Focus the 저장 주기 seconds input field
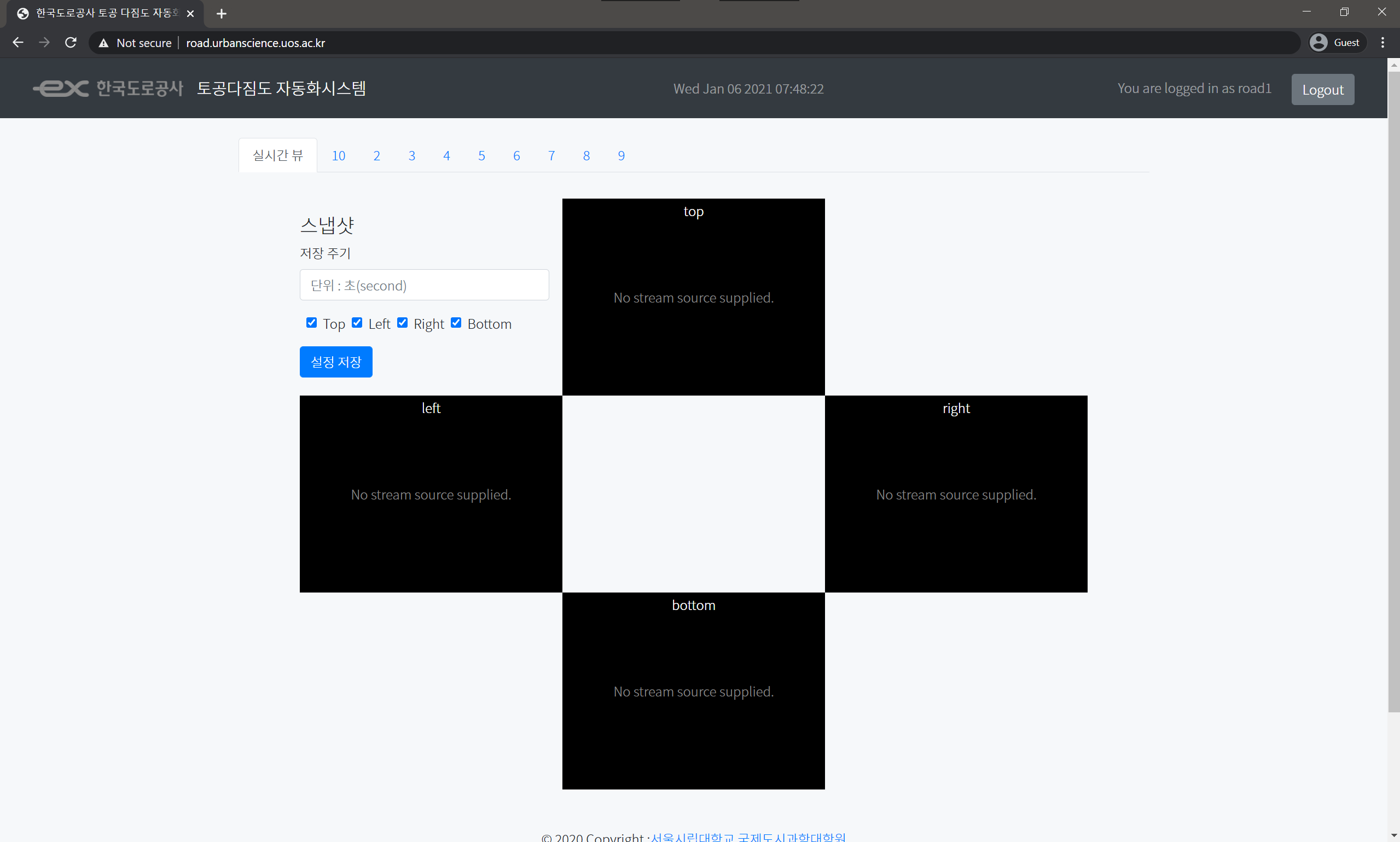The width and height of the screenshot is (1400, 842). pos(424,285)
